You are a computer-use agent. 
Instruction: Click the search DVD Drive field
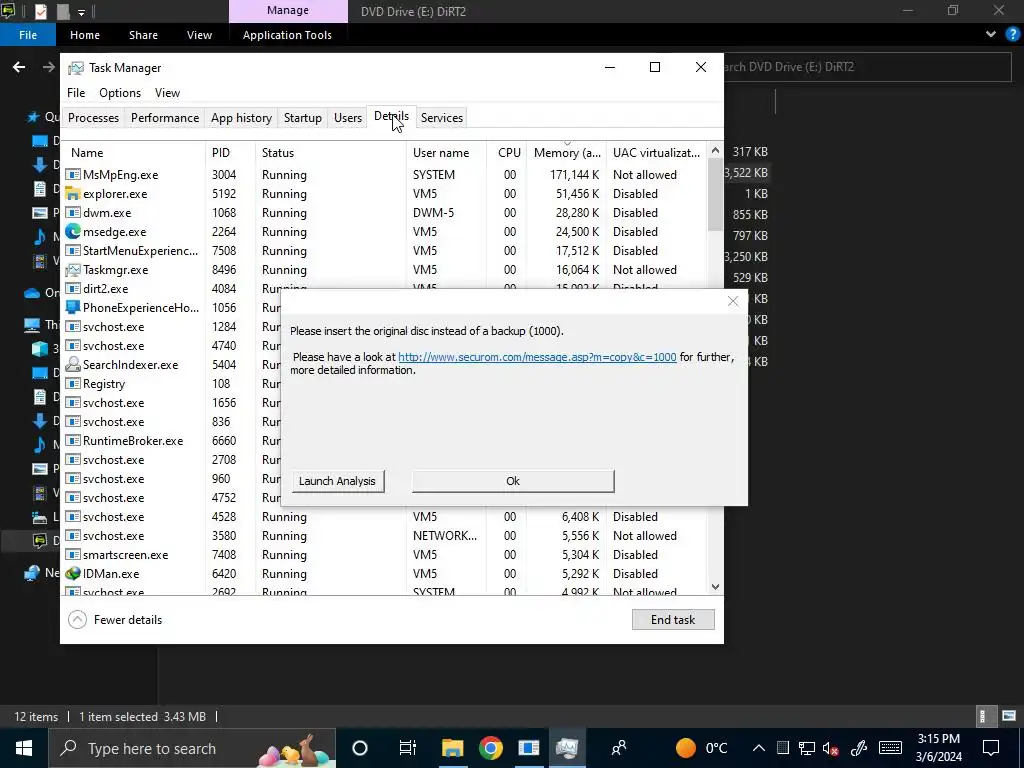(867, 67)
